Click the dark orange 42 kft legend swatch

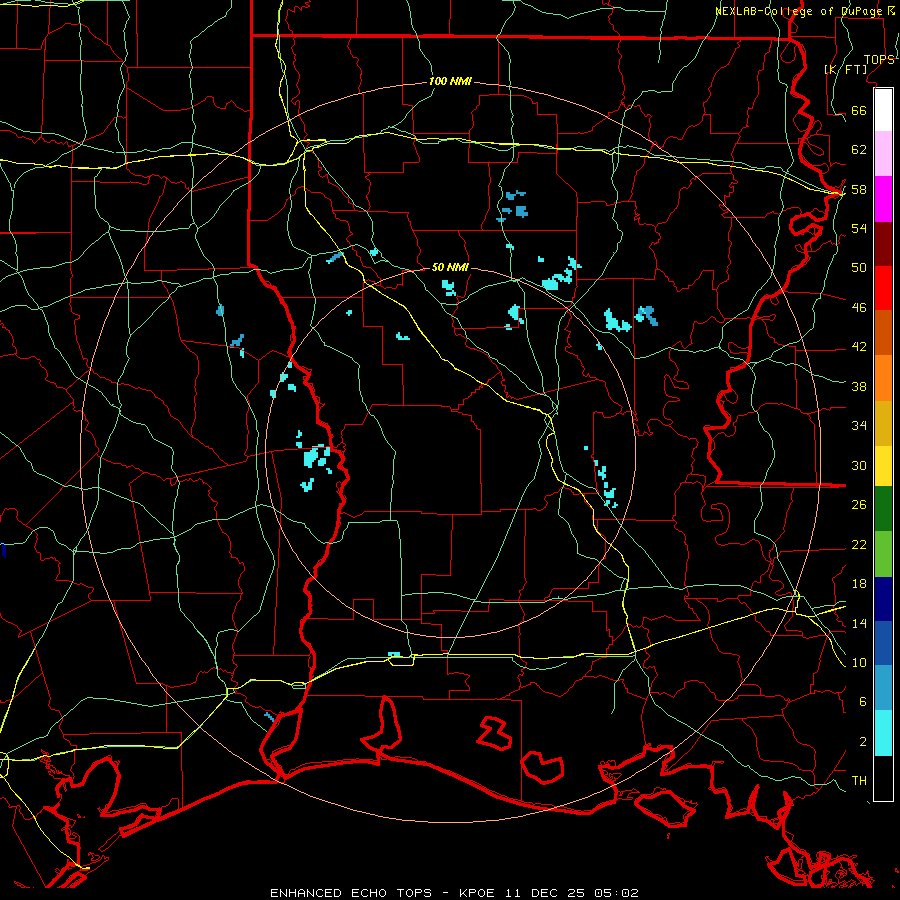tap(883, 332)
